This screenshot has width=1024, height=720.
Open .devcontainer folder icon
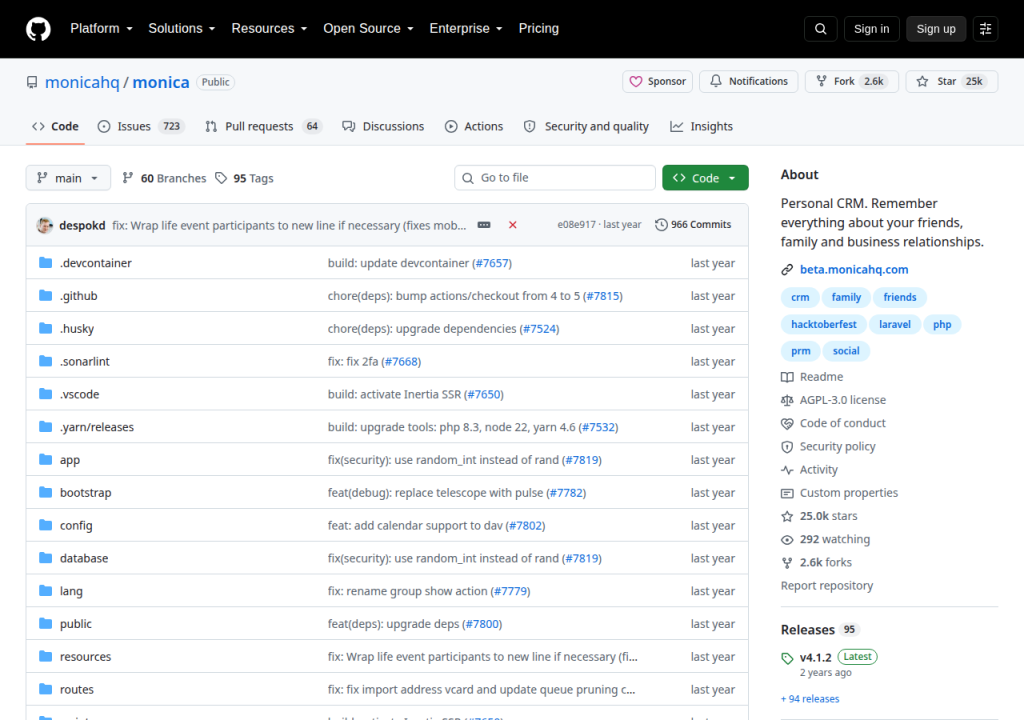(45, 263)
